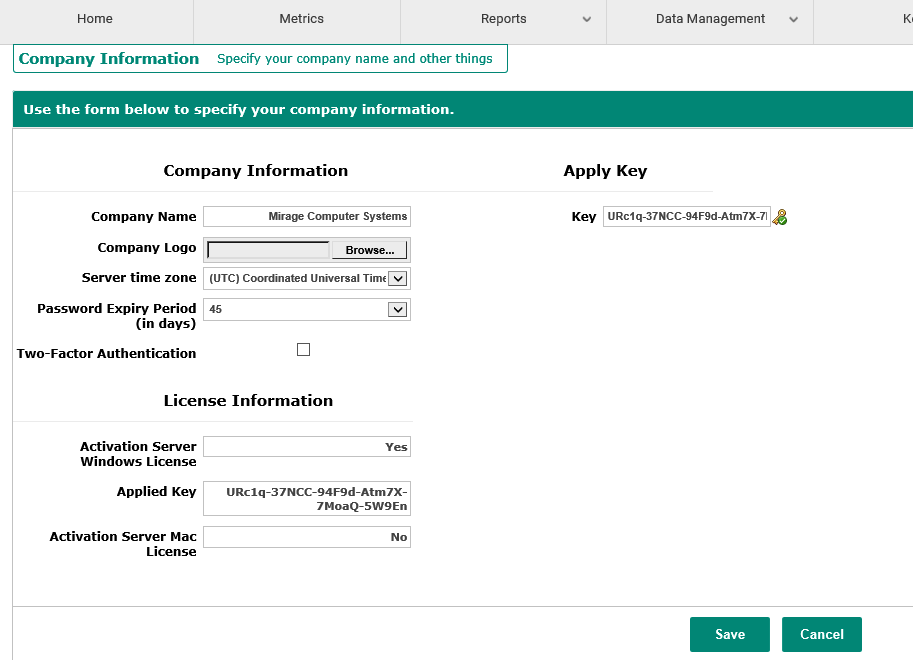Expand the Data Management menu chevron
913x660 pixels.
coord(793,20)
